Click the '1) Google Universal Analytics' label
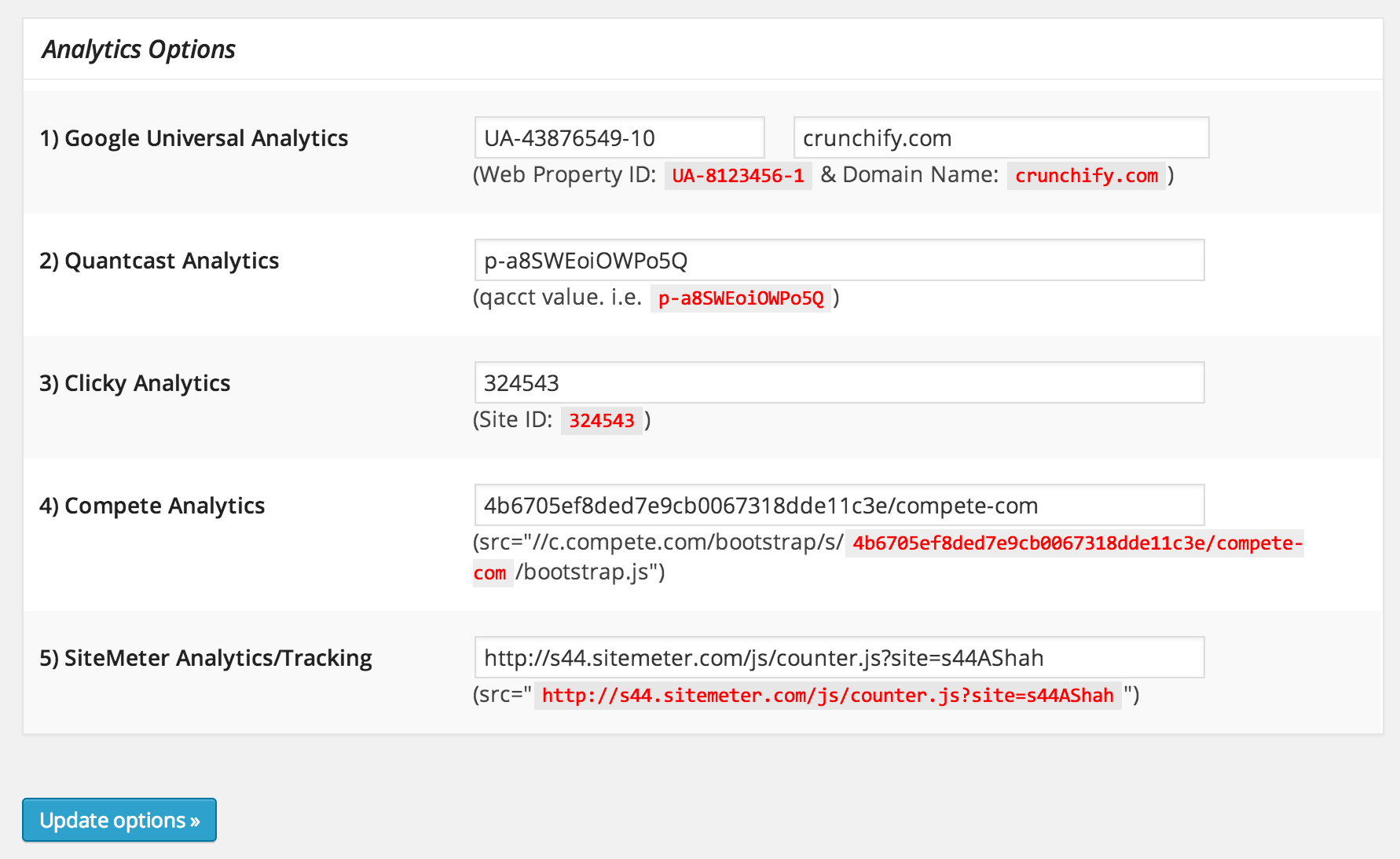 [x=194, y=138]
